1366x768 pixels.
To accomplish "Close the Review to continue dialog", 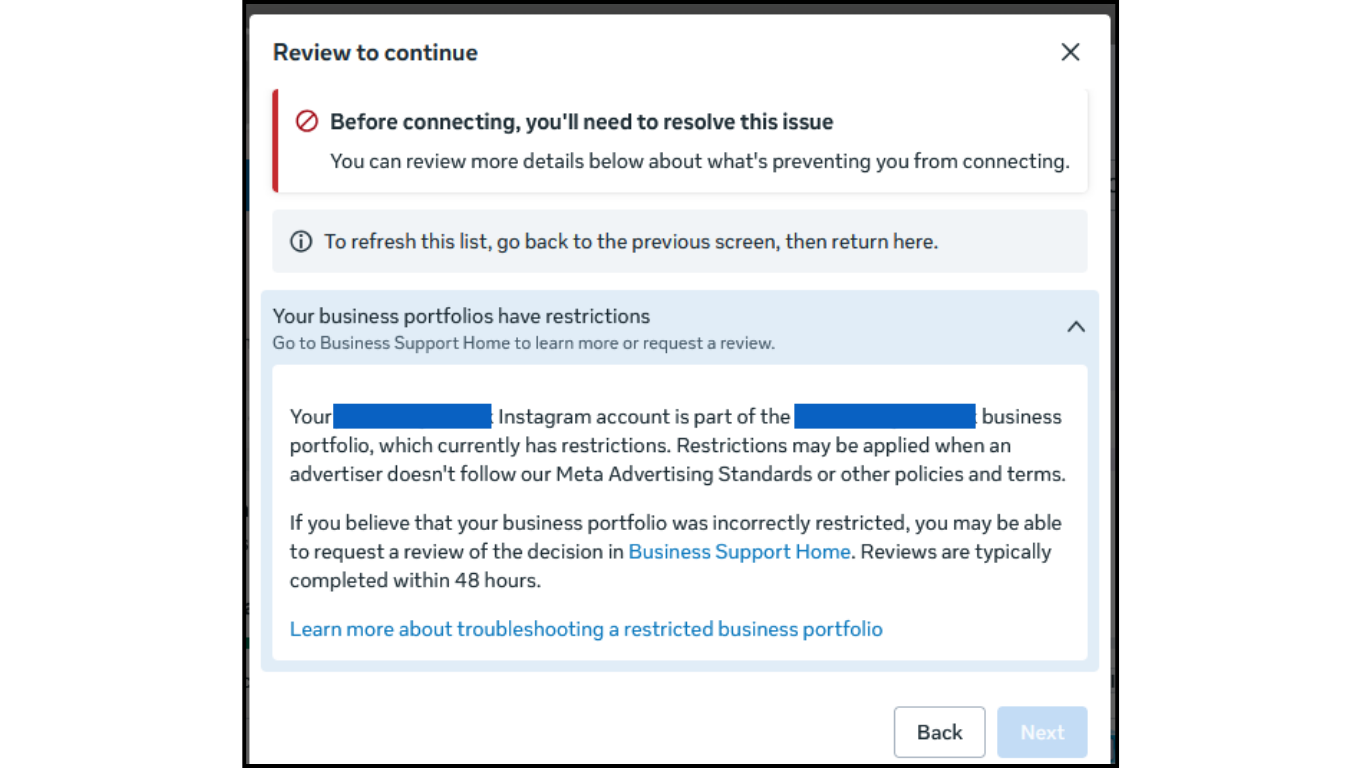I will 1070,52.
